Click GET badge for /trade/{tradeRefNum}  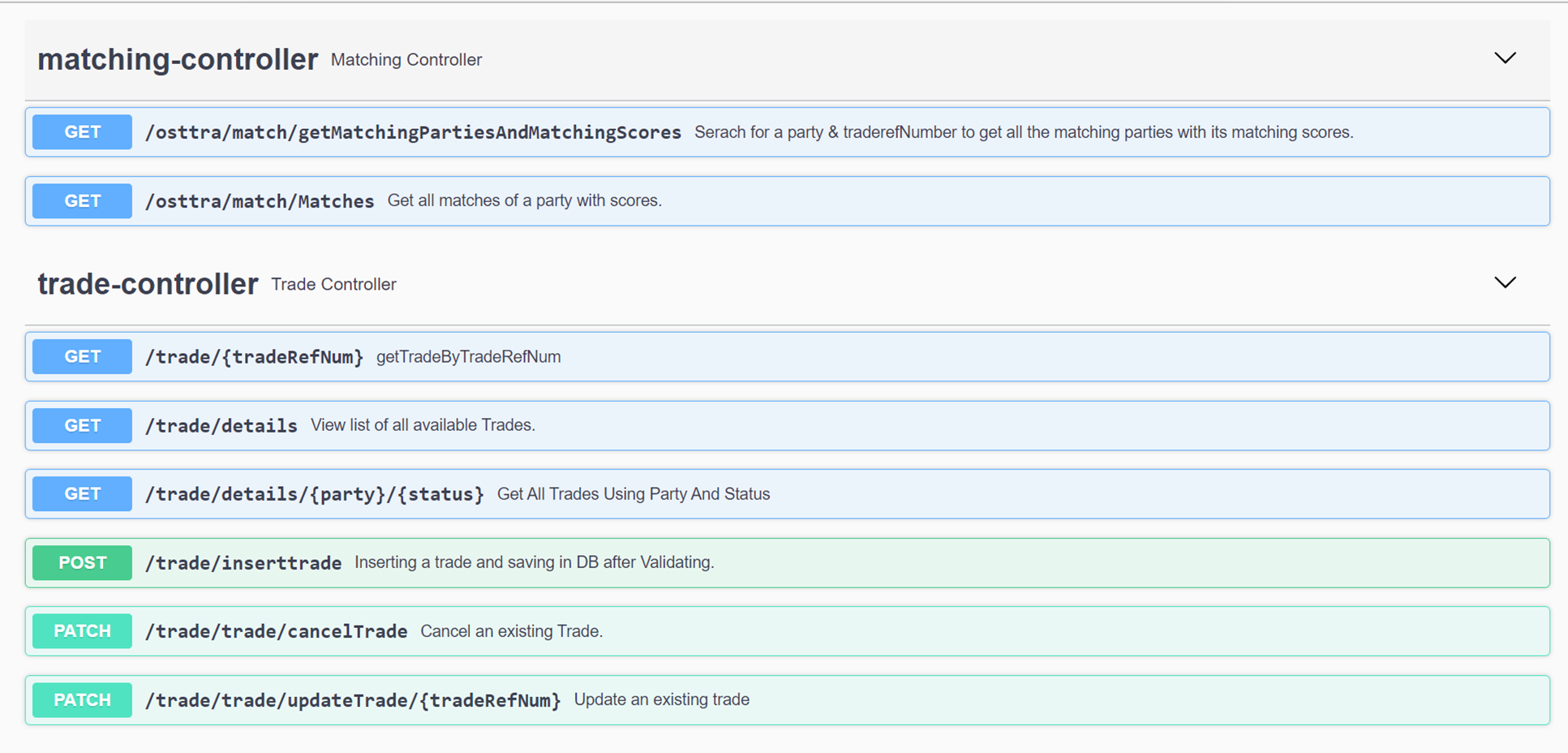[82, 357]
